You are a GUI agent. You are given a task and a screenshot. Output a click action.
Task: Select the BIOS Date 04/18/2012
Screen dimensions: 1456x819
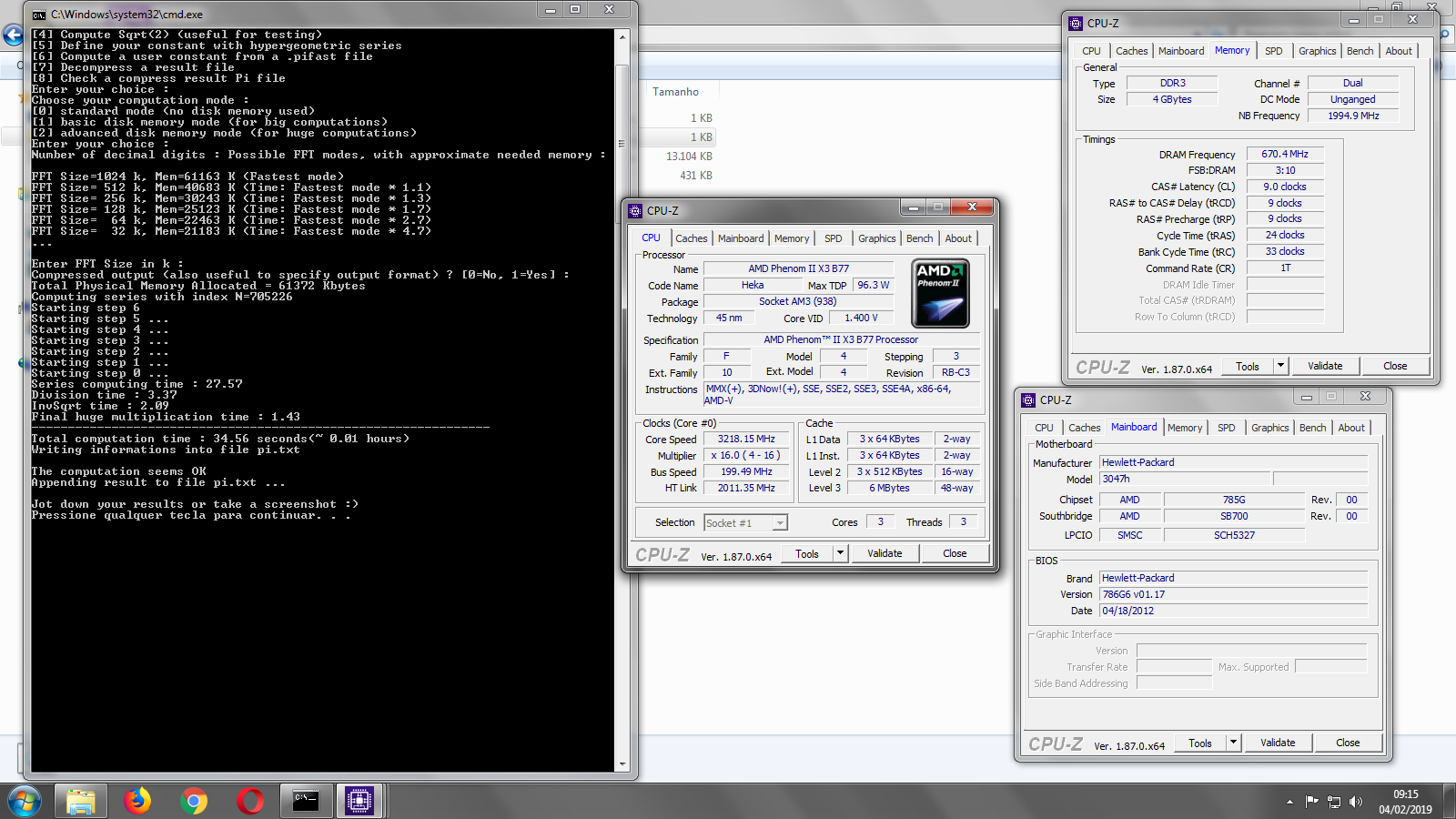(x=1234, y=612)
